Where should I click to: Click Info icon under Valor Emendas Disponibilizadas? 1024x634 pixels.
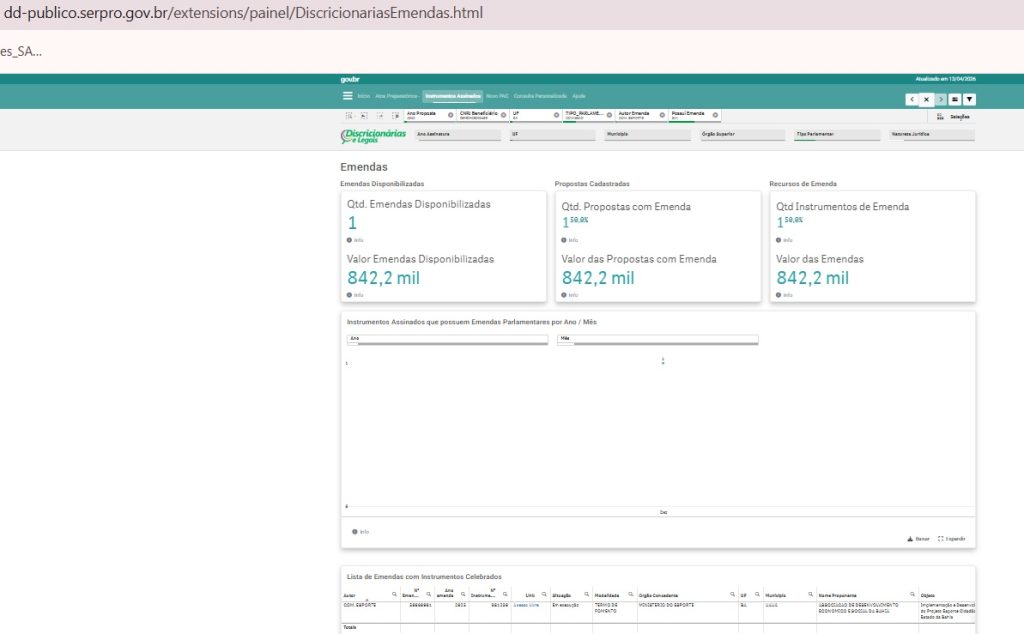coord(350,295)
